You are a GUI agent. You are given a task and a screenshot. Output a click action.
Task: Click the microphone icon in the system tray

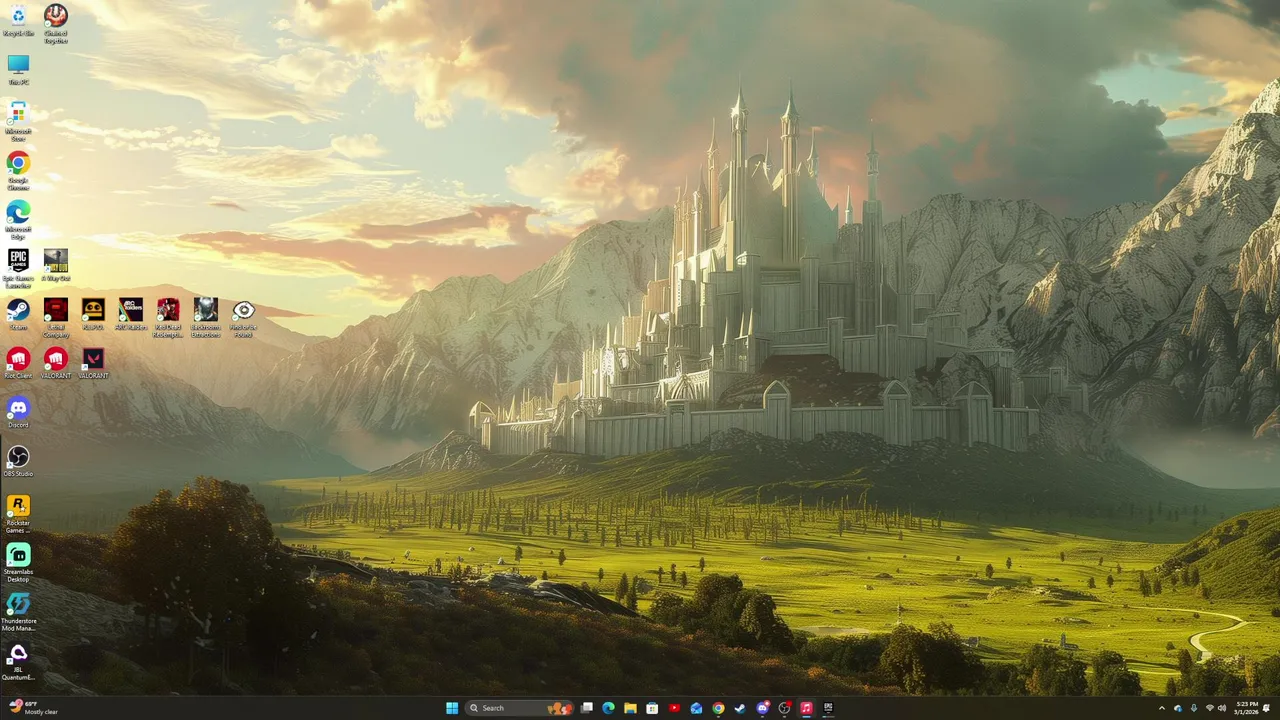click(x=1193, y=708)
